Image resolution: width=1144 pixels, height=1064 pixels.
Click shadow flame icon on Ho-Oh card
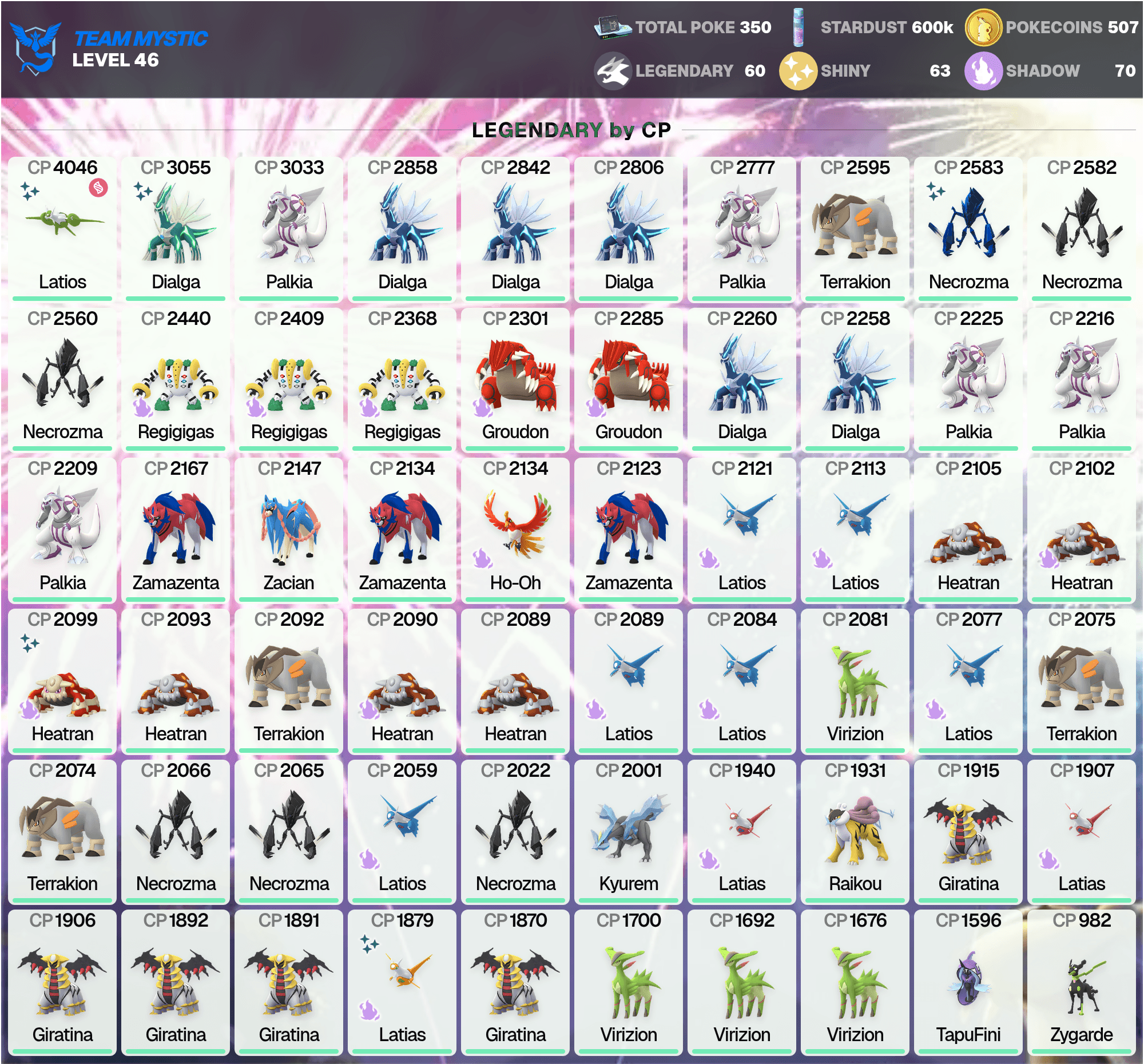[483, 558]
